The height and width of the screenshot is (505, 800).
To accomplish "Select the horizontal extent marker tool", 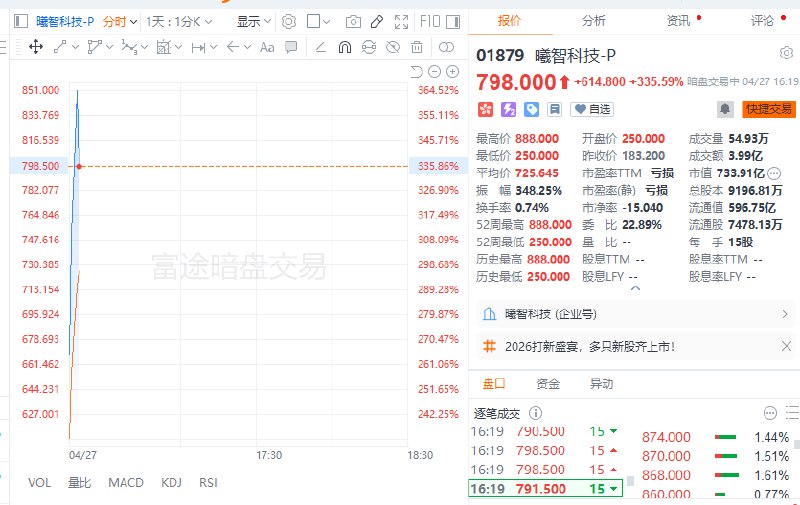I will [198, 48].
